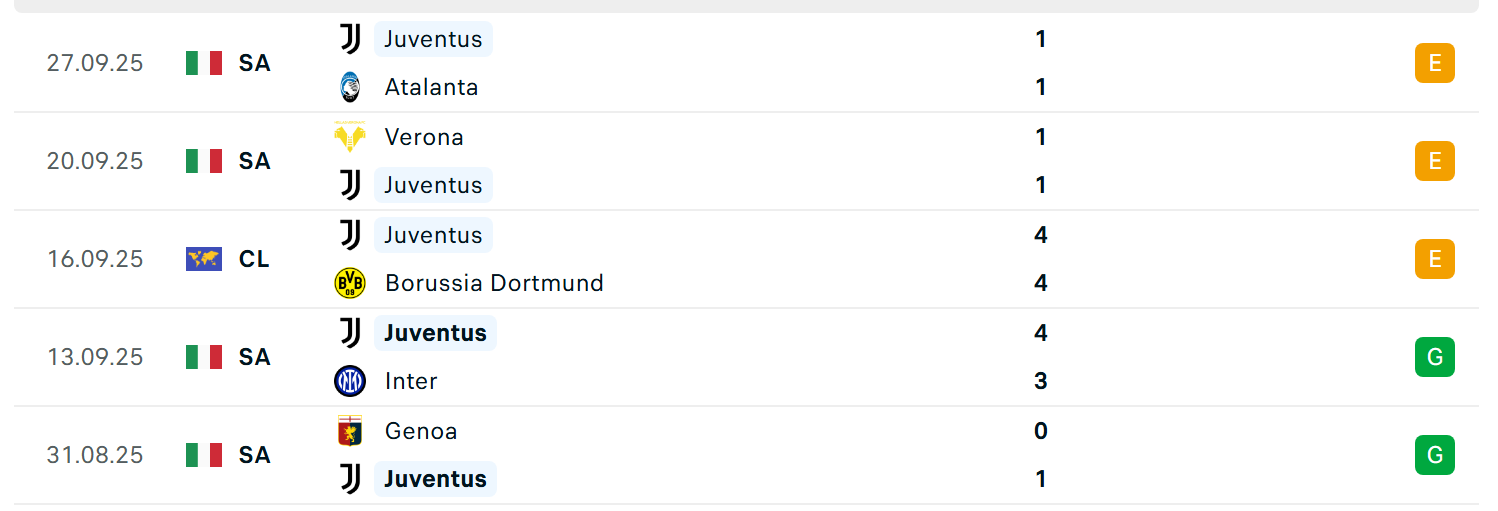Image resolution: width=1498 pixels, height=511 pixels.
Task: Click the Genoa club crest icon
Action: 349,431
